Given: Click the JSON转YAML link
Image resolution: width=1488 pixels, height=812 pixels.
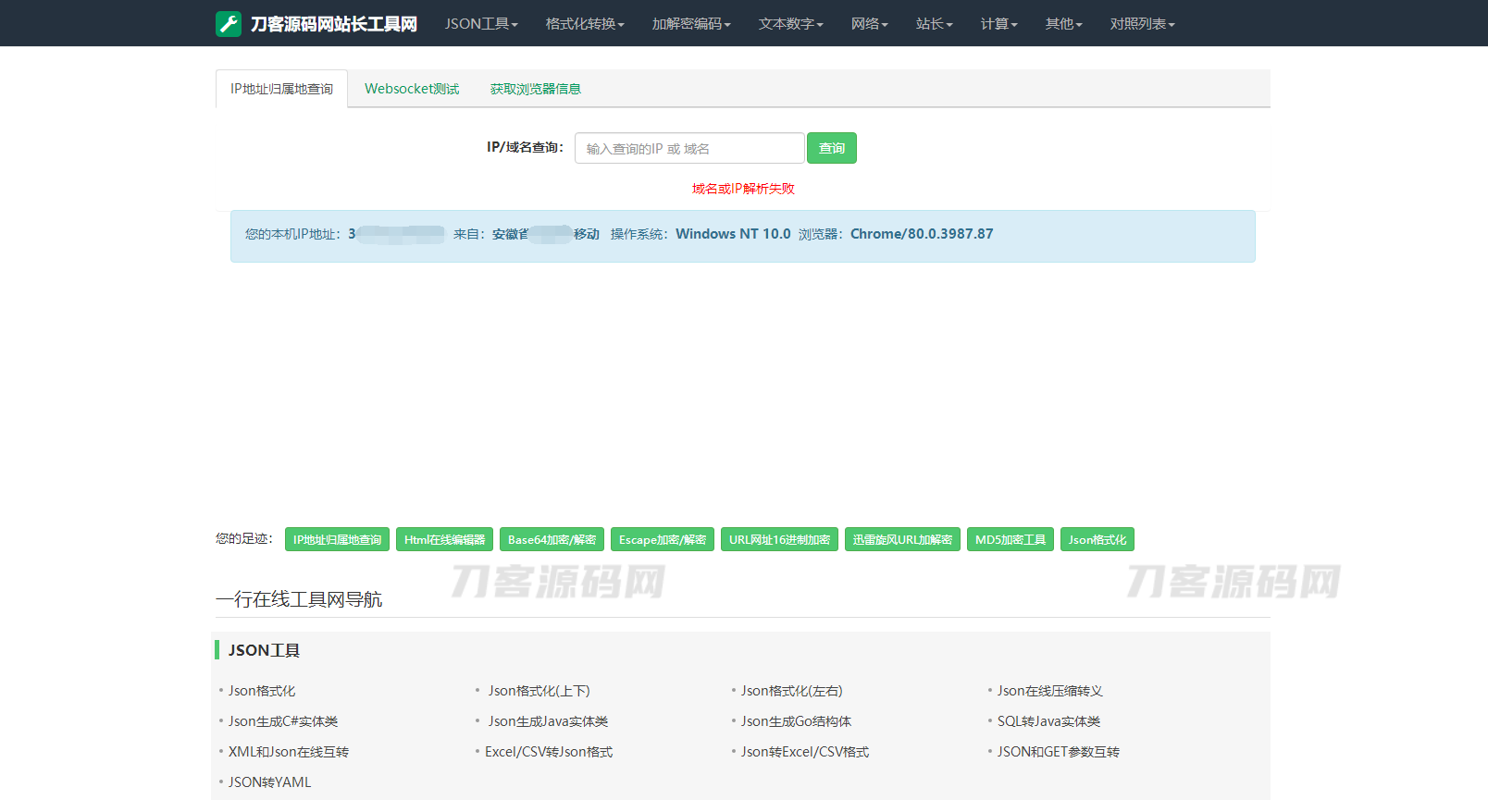Looking at the screenshot, I should click(x=269, y=782).
